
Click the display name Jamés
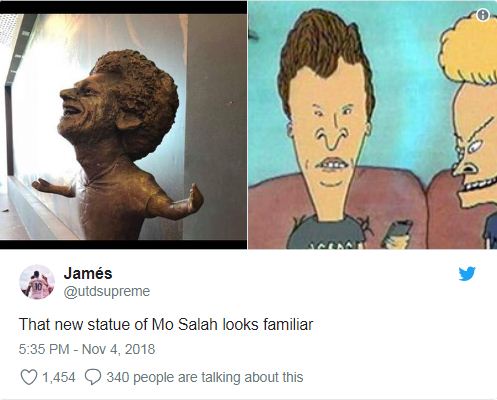[x=88, y=273]
